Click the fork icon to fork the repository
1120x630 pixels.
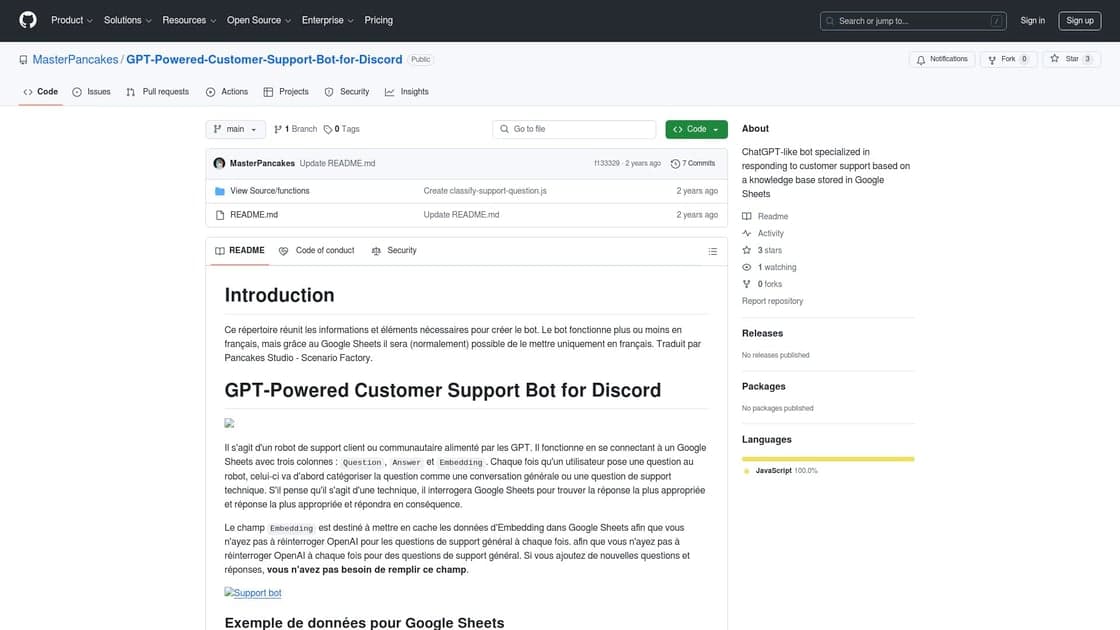coord(991,58)
